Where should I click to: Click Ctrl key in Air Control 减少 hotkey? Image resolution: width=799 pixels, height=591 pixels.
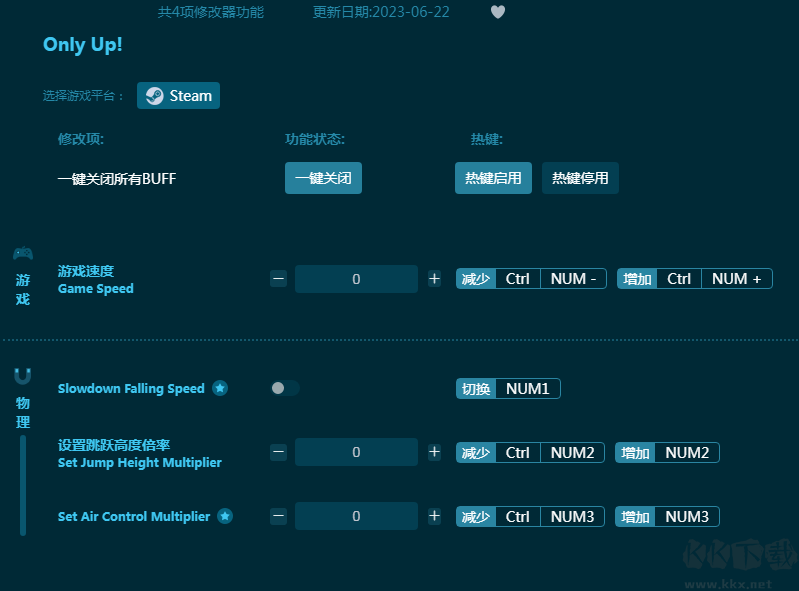tap(518, 517)
